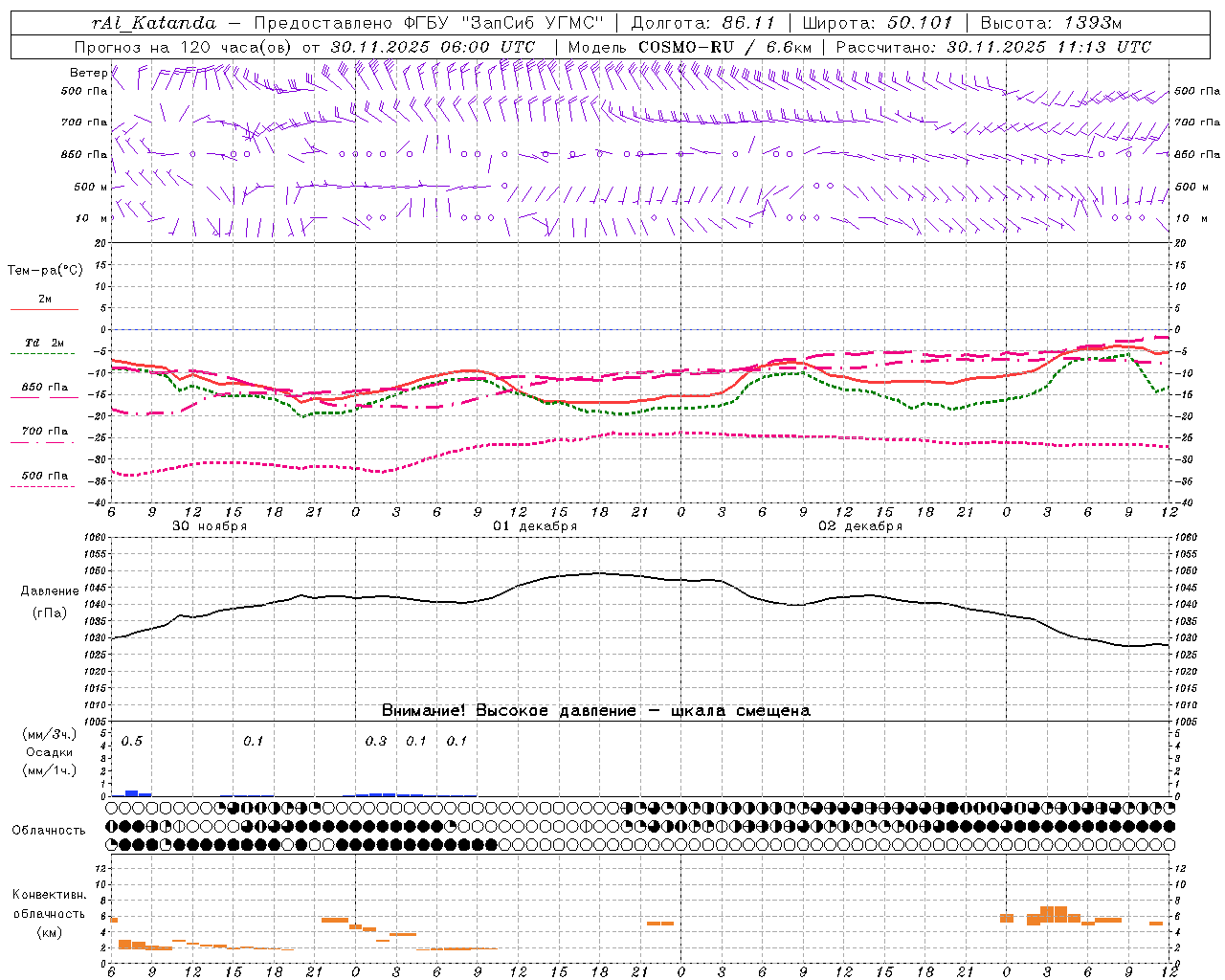Select the text Предоставлено ФГБУ "ЗапСиб УГМС"
The image size is (1225, 980).
pyautogui.click(x=430, y=23)
